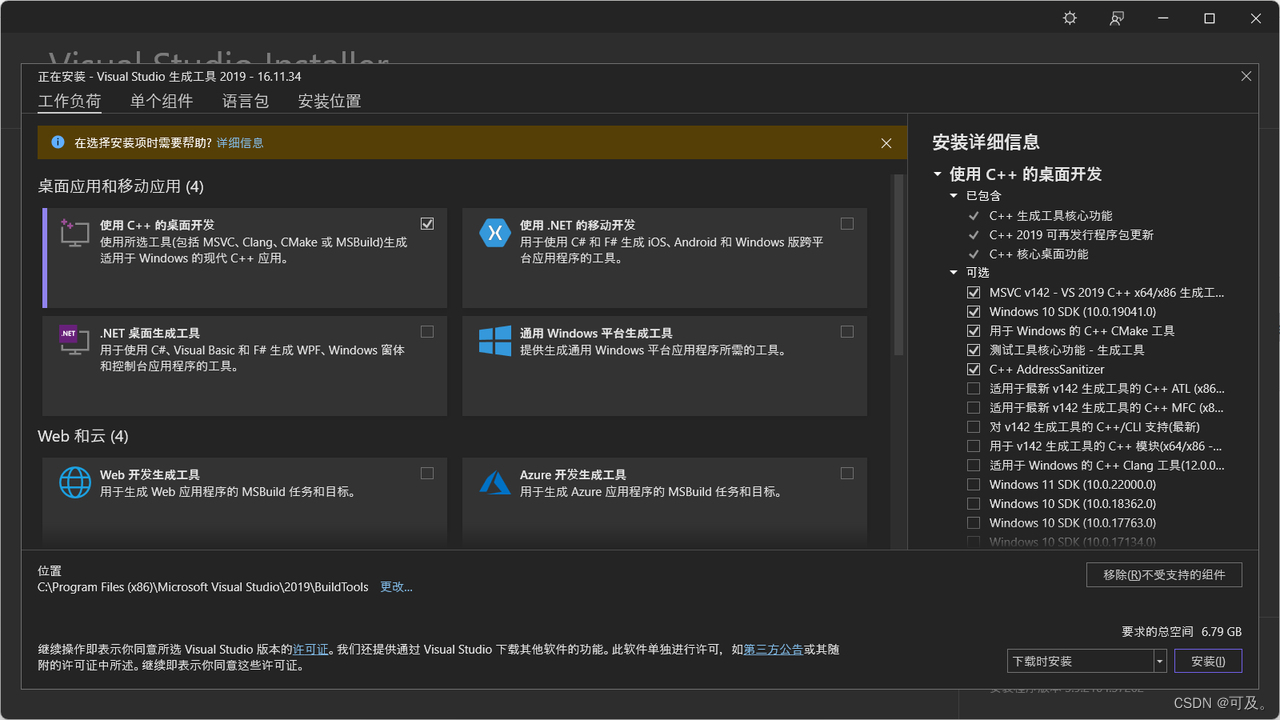Switch to the 安装位置 tab

[x=329, y=101]
